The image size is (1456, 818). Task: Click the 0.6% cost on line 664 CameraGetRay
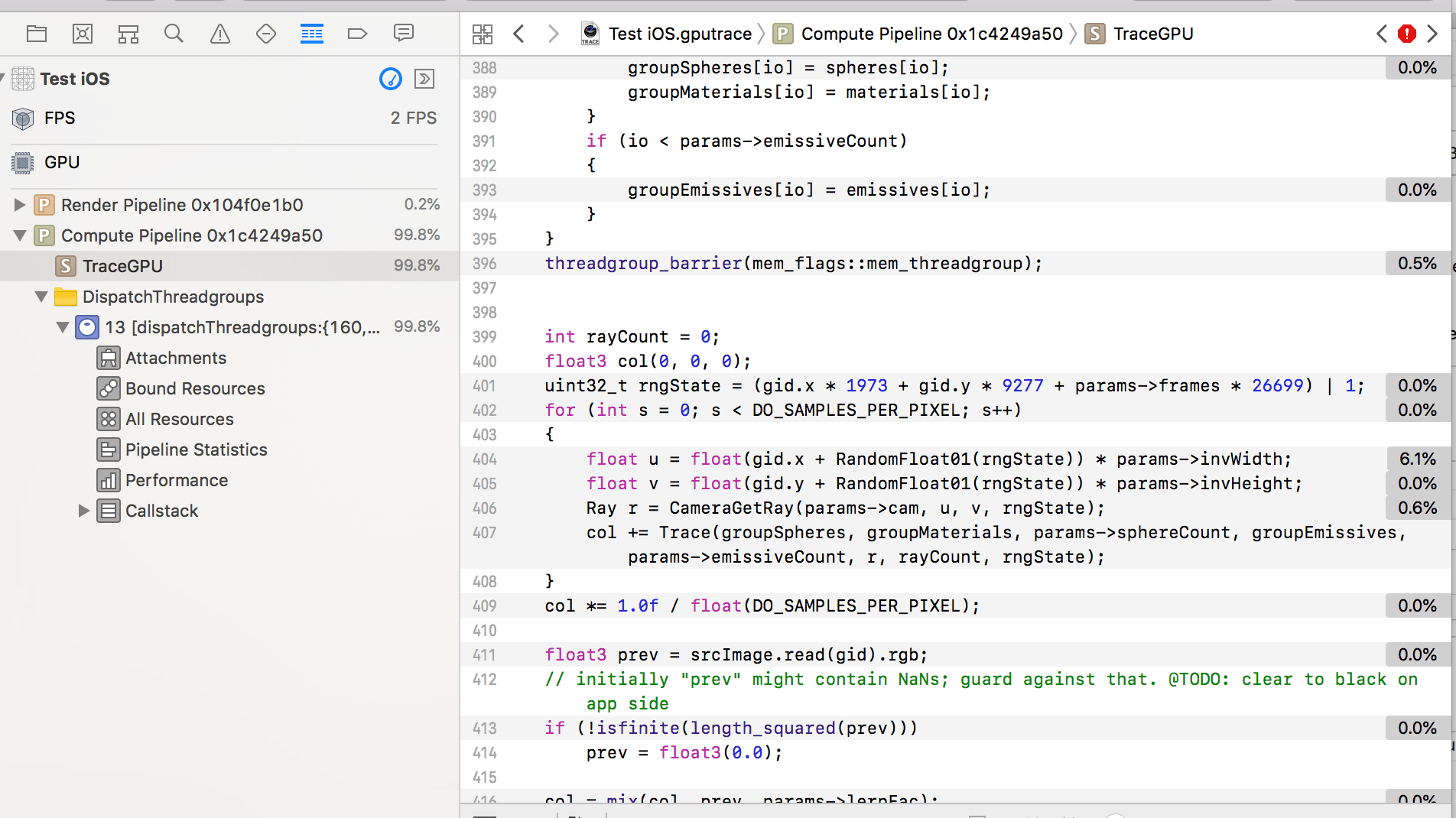(x=1417, y=508)
